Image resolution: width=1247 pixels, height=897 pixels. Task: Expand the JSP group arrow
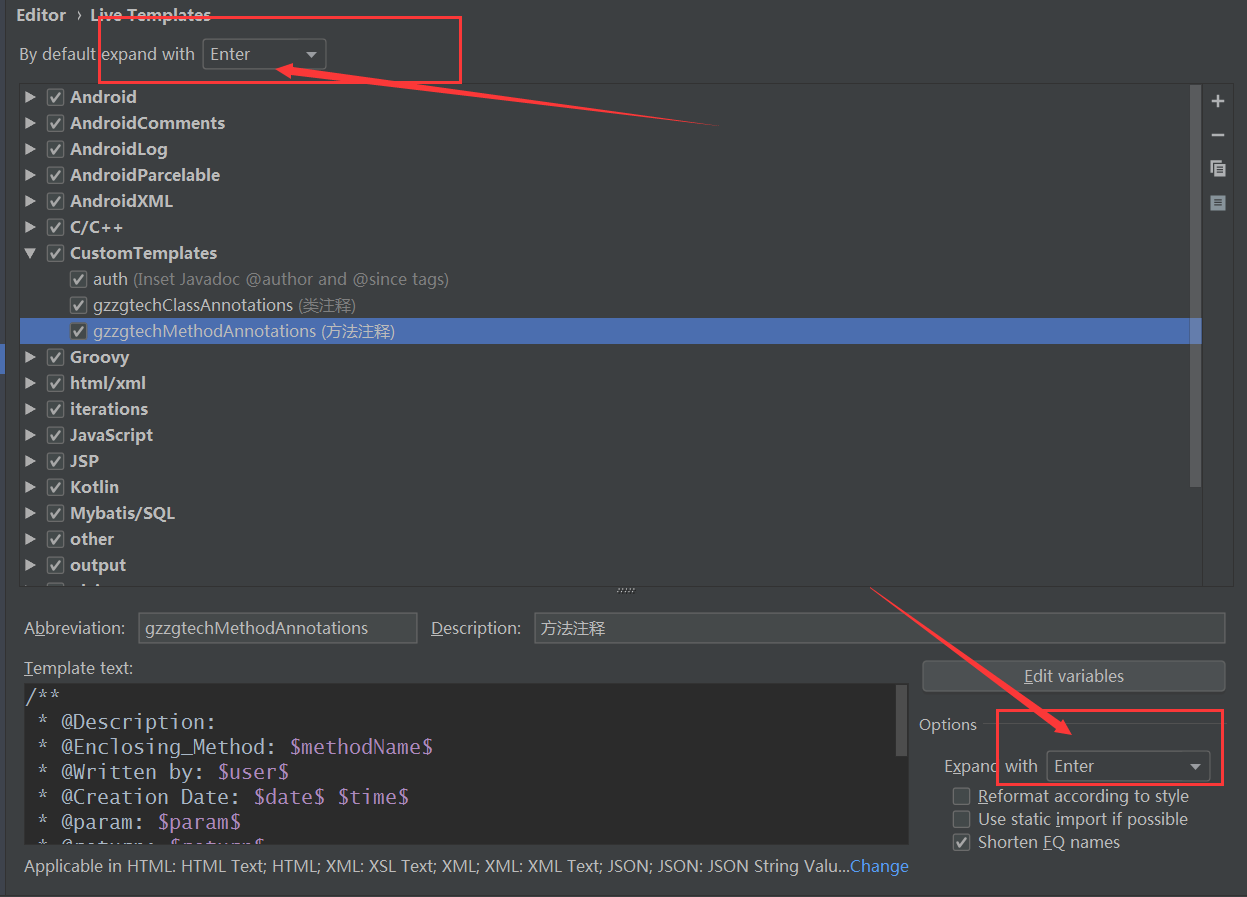[x=30, y=461]
